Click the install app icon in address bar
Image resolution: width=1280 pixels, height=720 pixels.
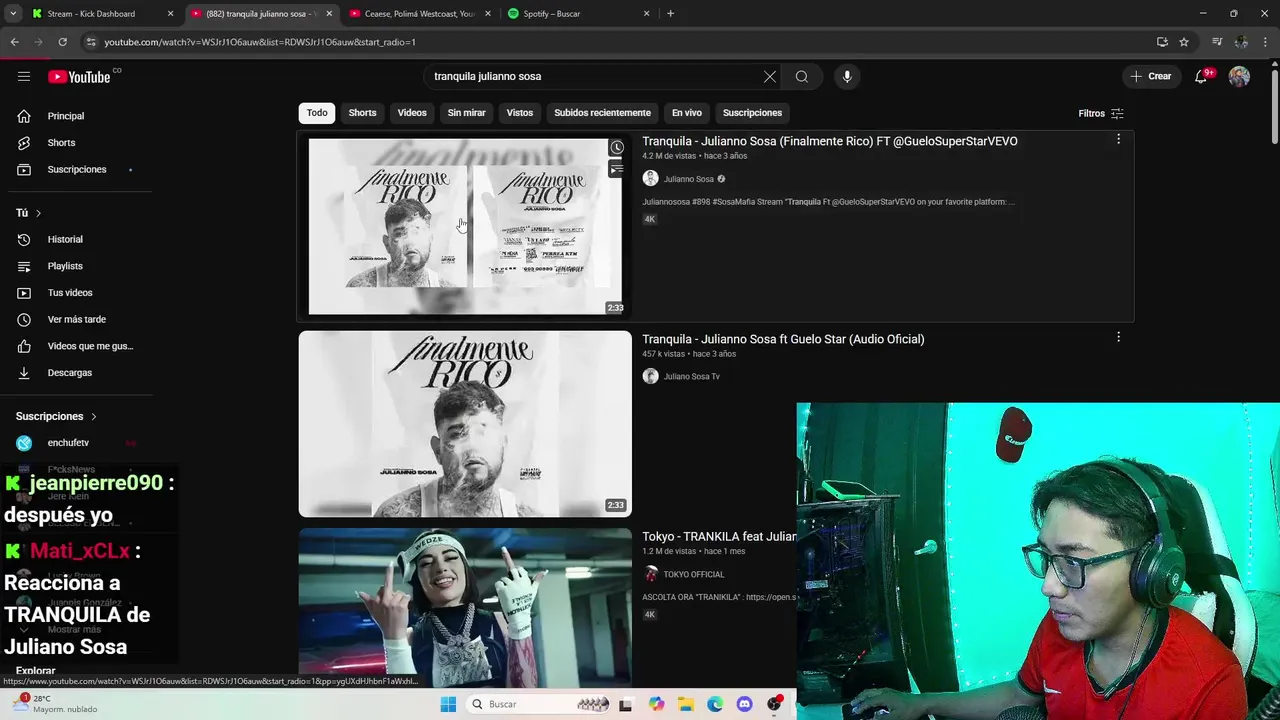1162,42
